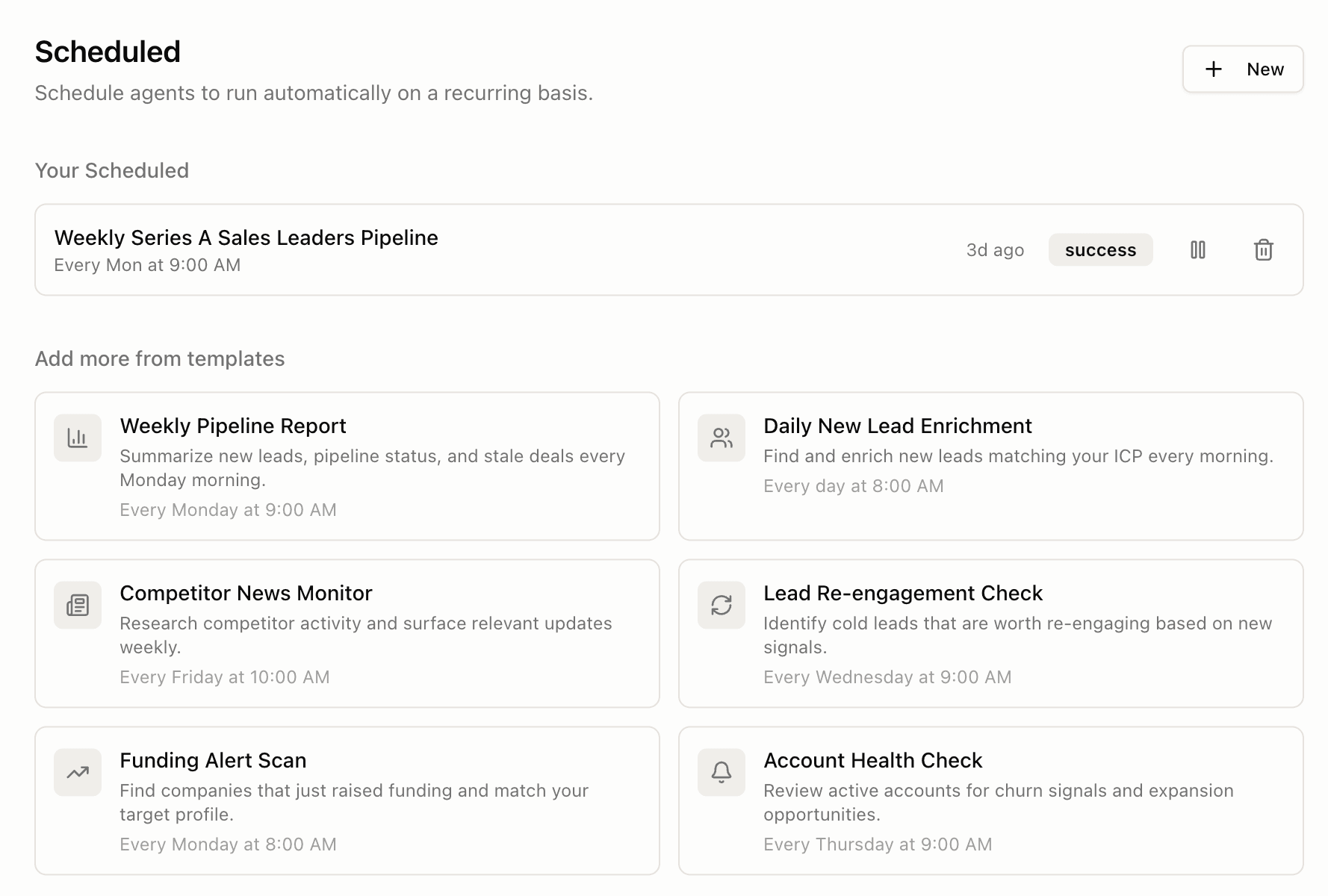Add the Weekly Pipeline Report template
This screenshot has height=896, width=1328.
pos(347,466)
